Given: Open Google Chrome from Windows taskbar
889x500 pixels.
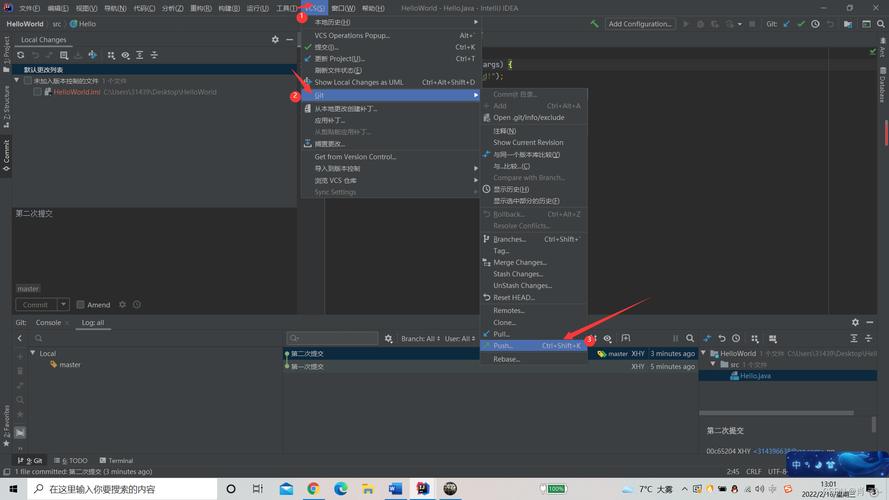Looking at the screenshot, I should 314,489.
